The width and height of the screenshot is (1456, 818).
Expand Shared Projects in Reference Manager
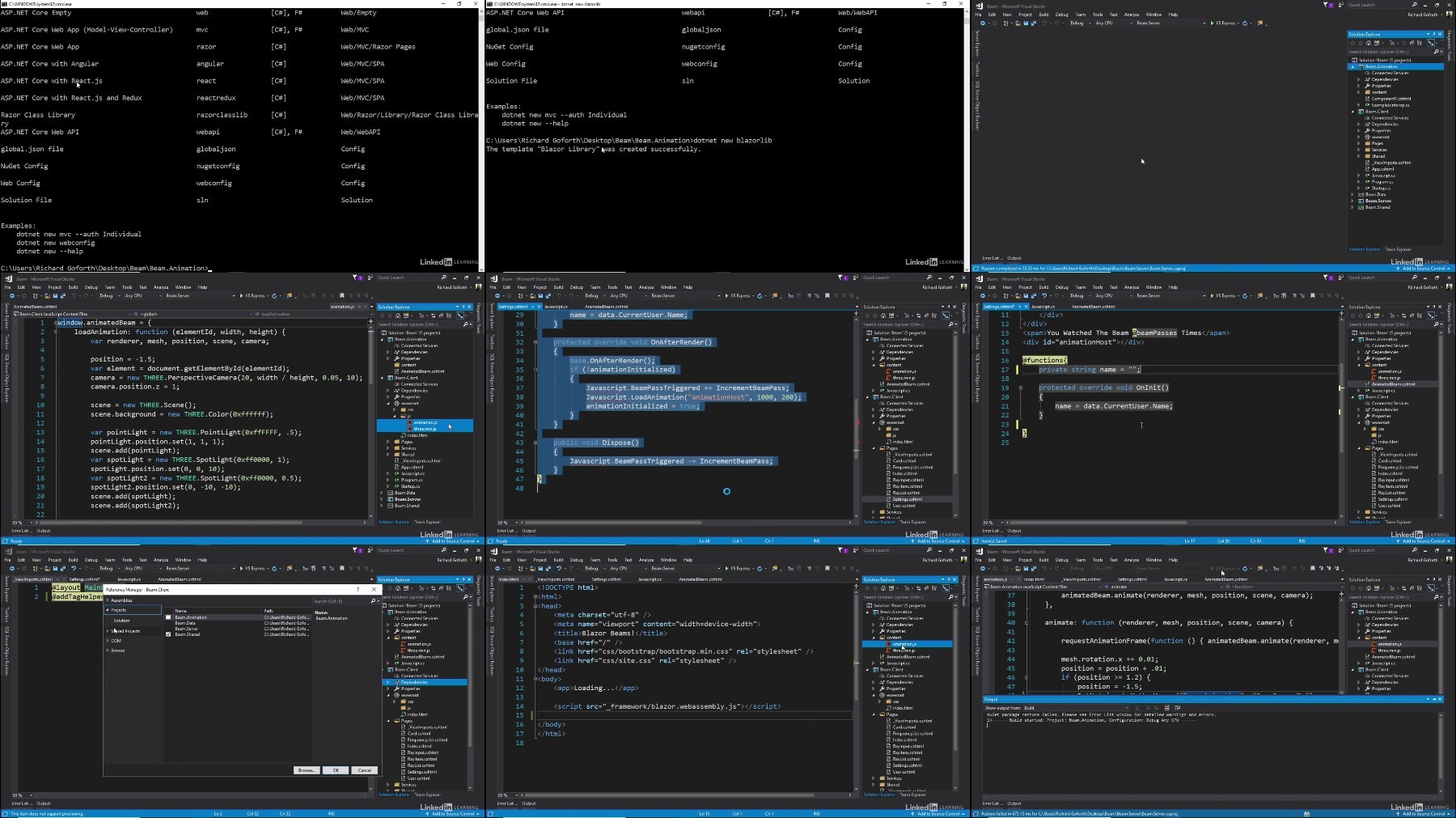click(x=108, y=631)
